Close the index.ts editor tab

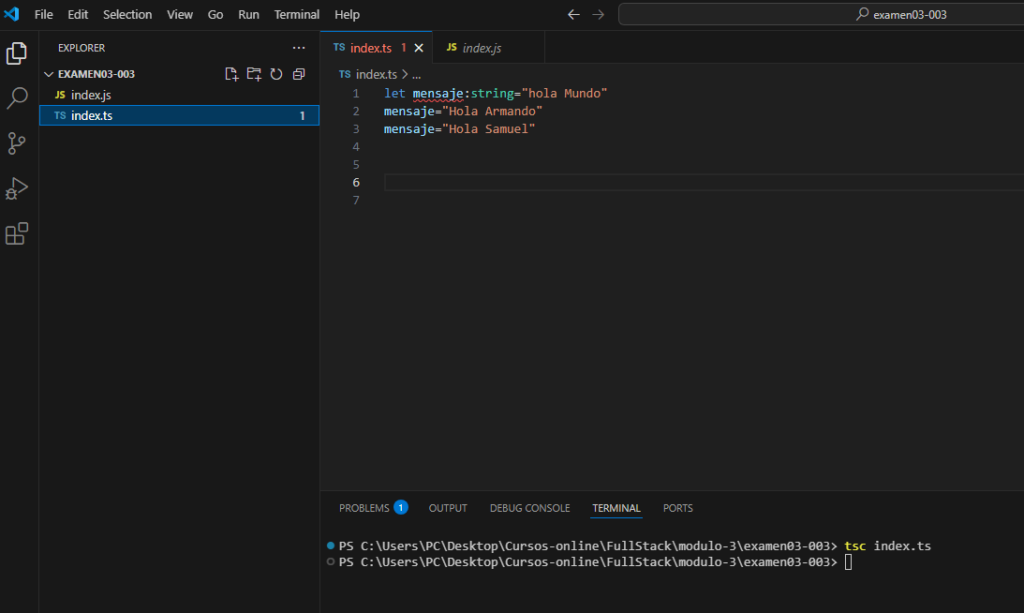point(419,48)
